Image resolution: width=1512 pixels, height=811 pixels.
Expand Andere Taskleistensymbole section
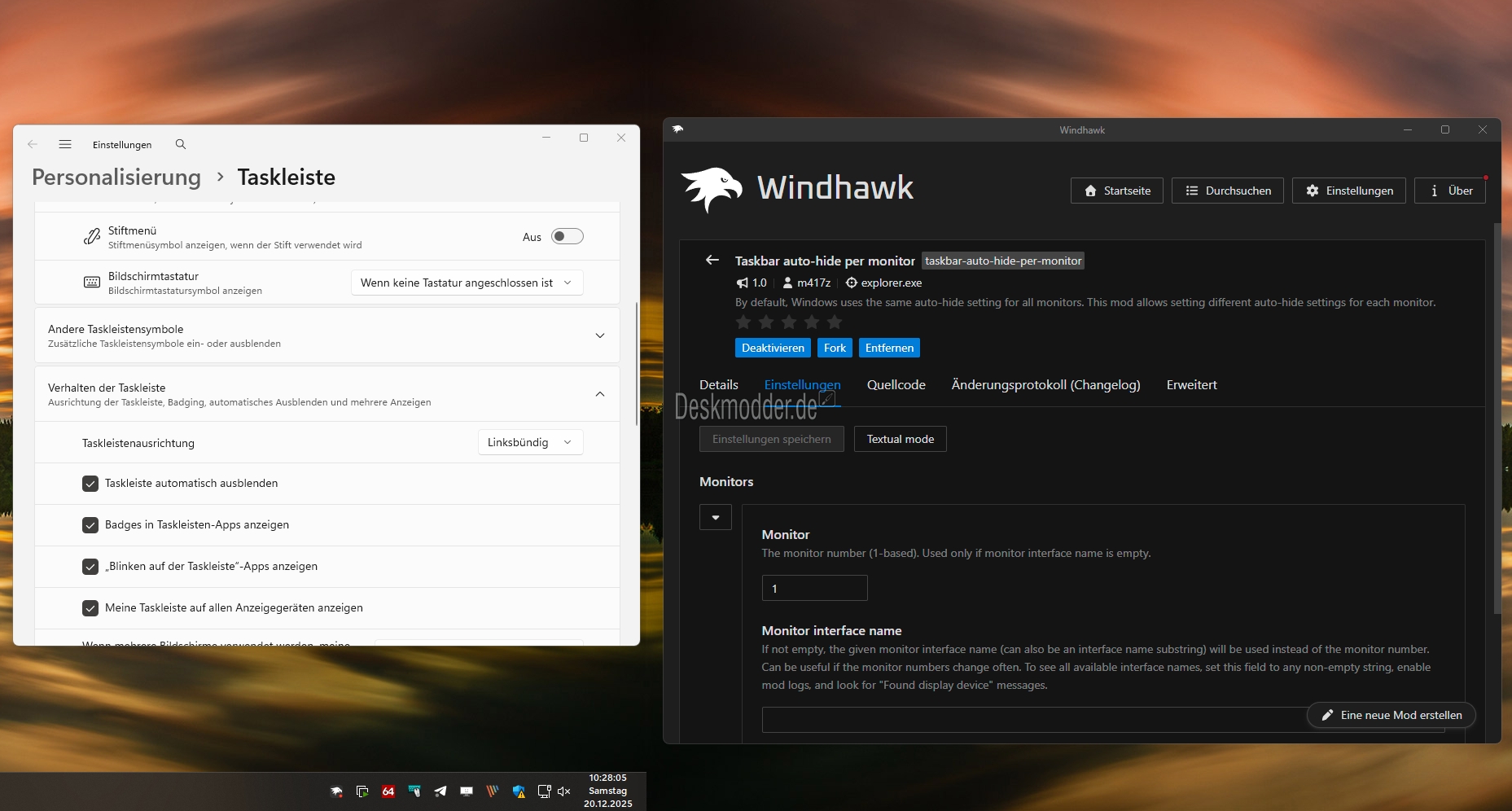(599, 335)
